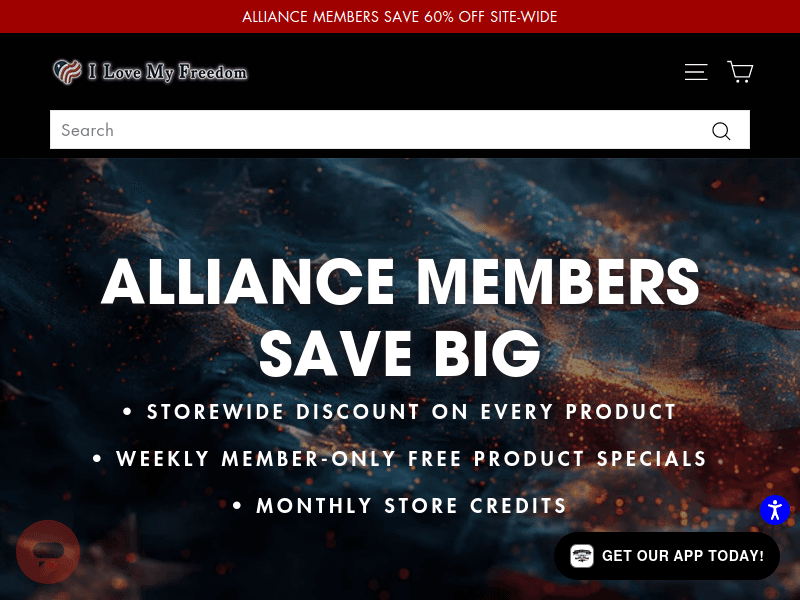Click the Alliance Members Save 60% announcement
Image resolution: width=800 pixels, height=600 pixels.
pos(400,17)
